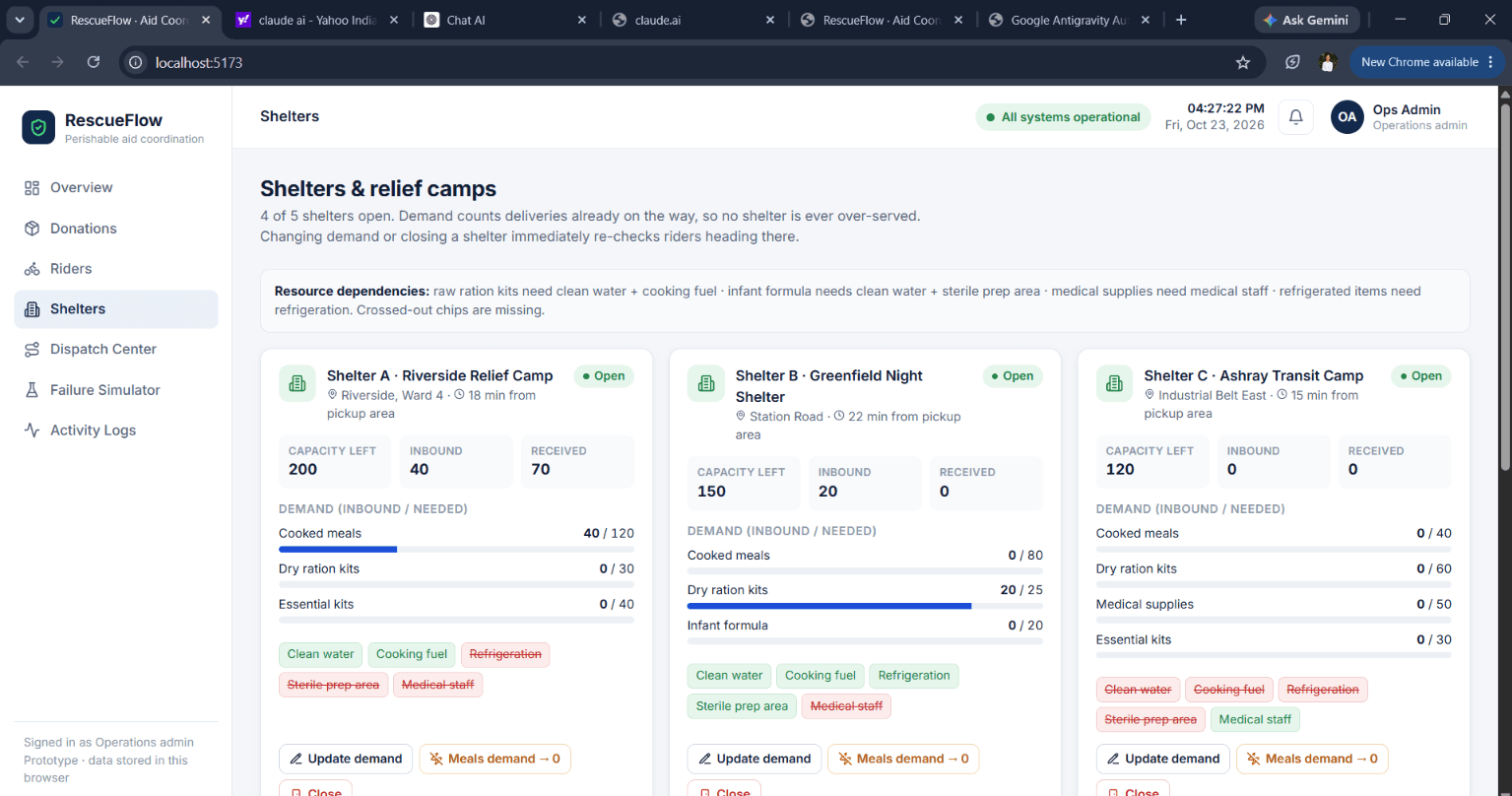Click All systems operational status badge

click(x=1063, y=117)
